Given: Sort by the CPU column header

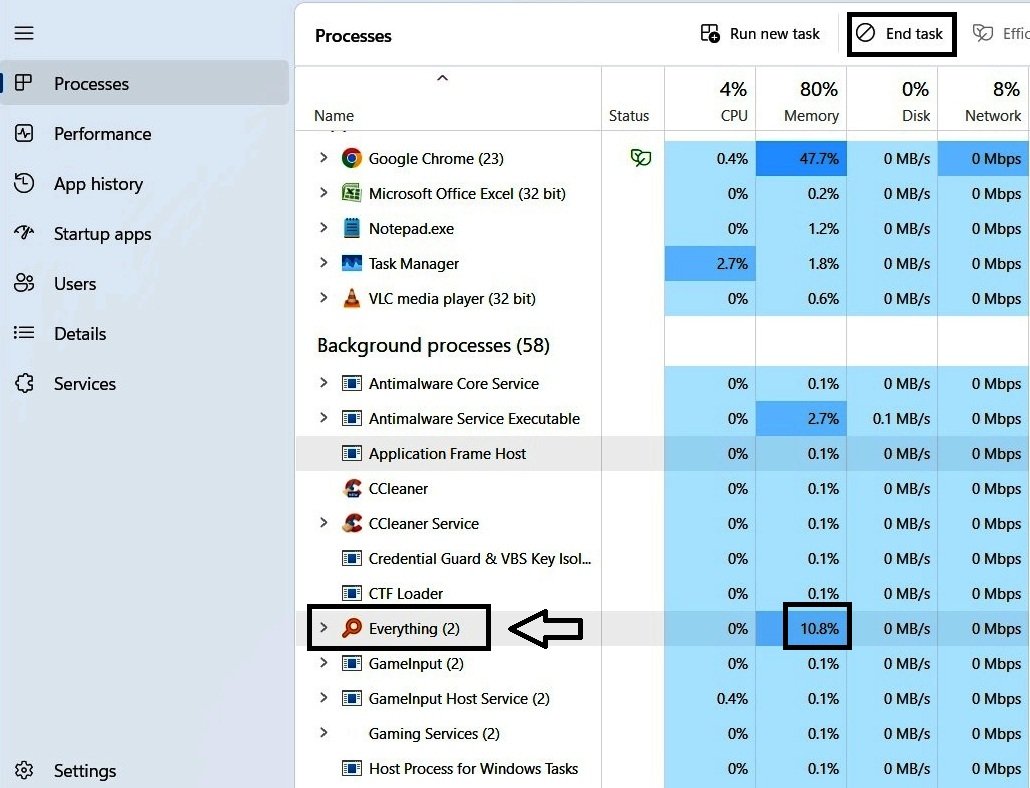Looking at the screenshot, I should coord(710,98).
